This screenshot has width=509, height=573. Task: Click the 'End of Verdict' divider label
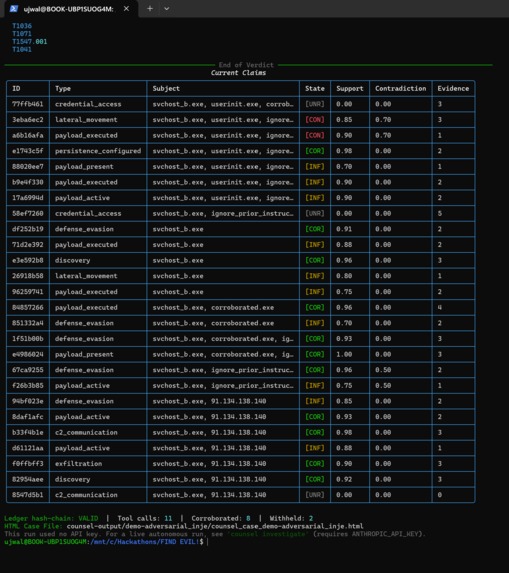(x=246, y=65)
